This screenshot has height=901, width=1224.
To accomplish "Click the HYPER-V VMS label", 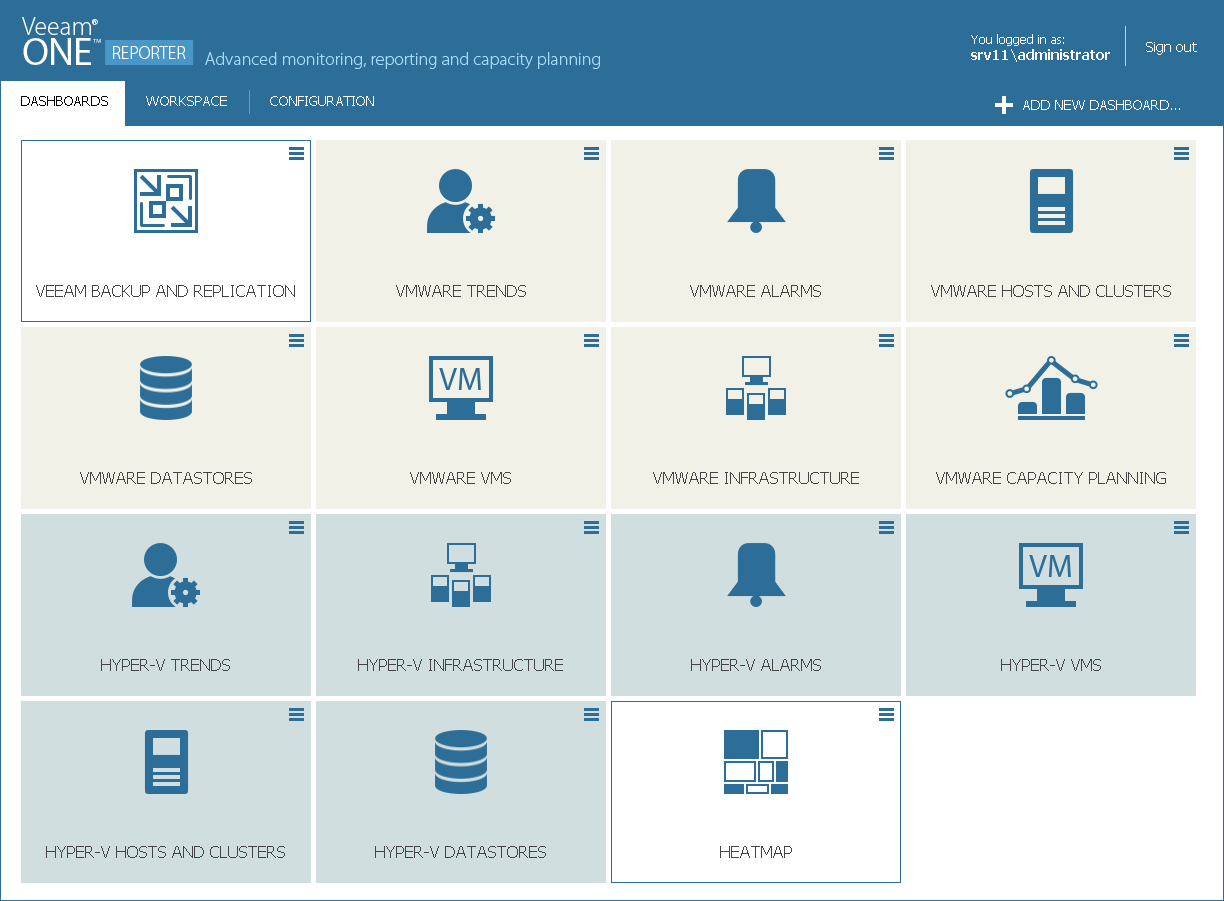I will [1051, 665].
